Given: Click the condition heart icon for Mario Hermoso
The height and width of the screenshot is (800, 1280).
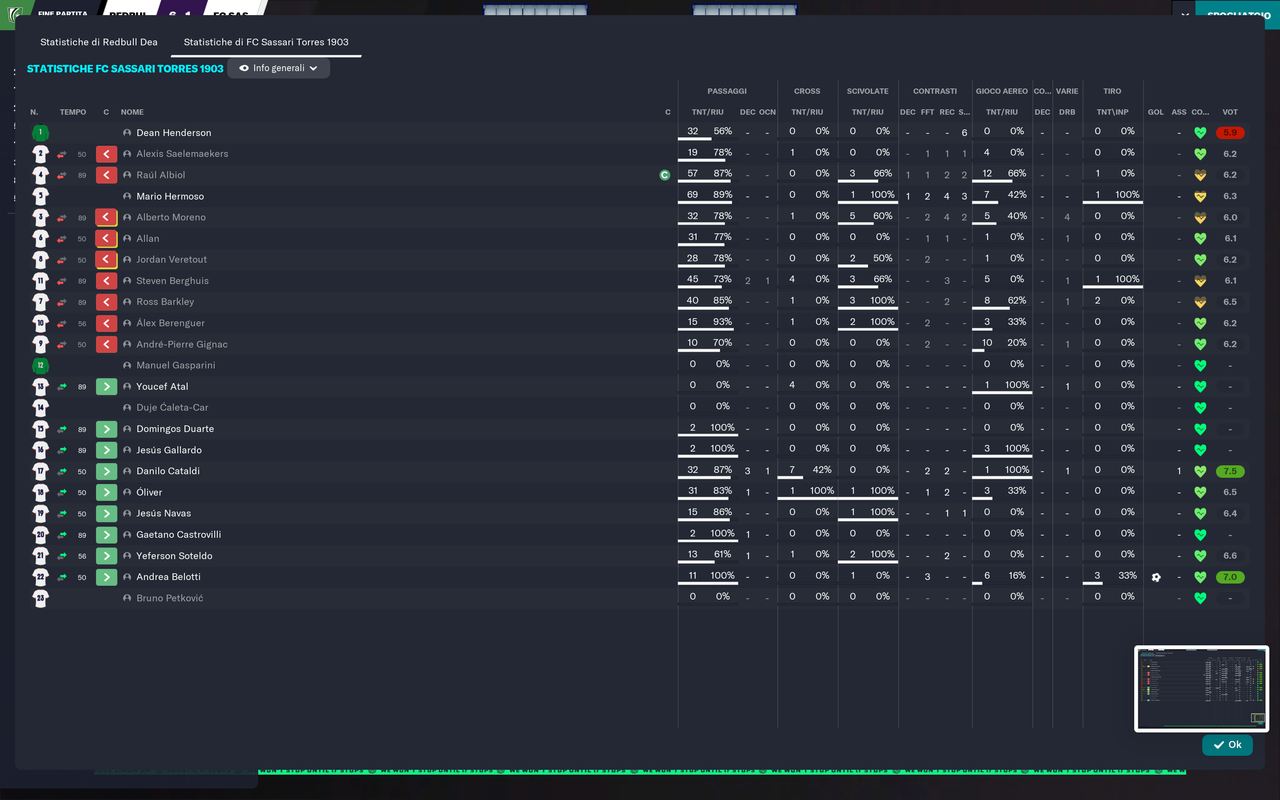Looking at the screenshot, I should coord(1200,196).
